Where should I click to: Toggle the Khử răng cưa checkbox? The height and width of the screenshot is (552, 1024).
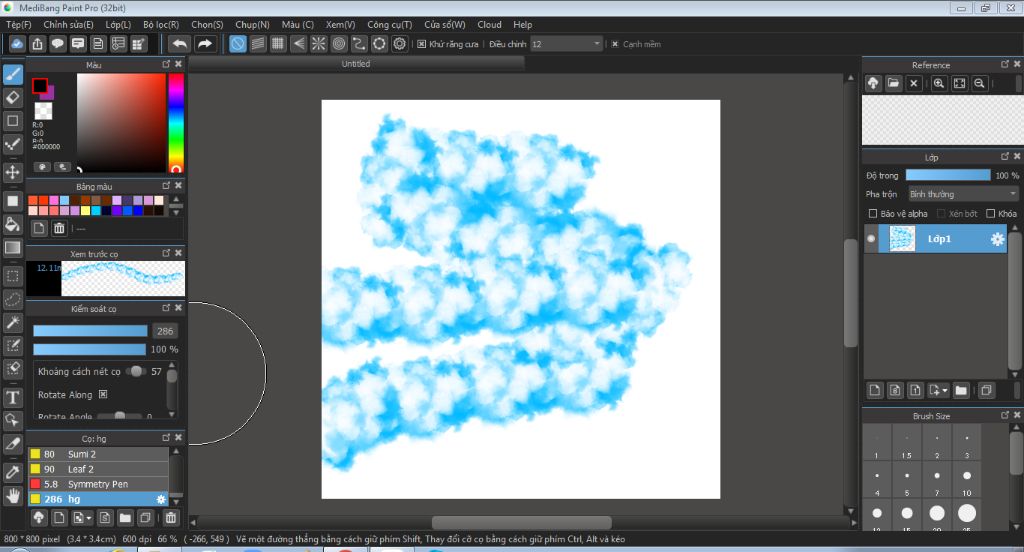tap(422, 44)
